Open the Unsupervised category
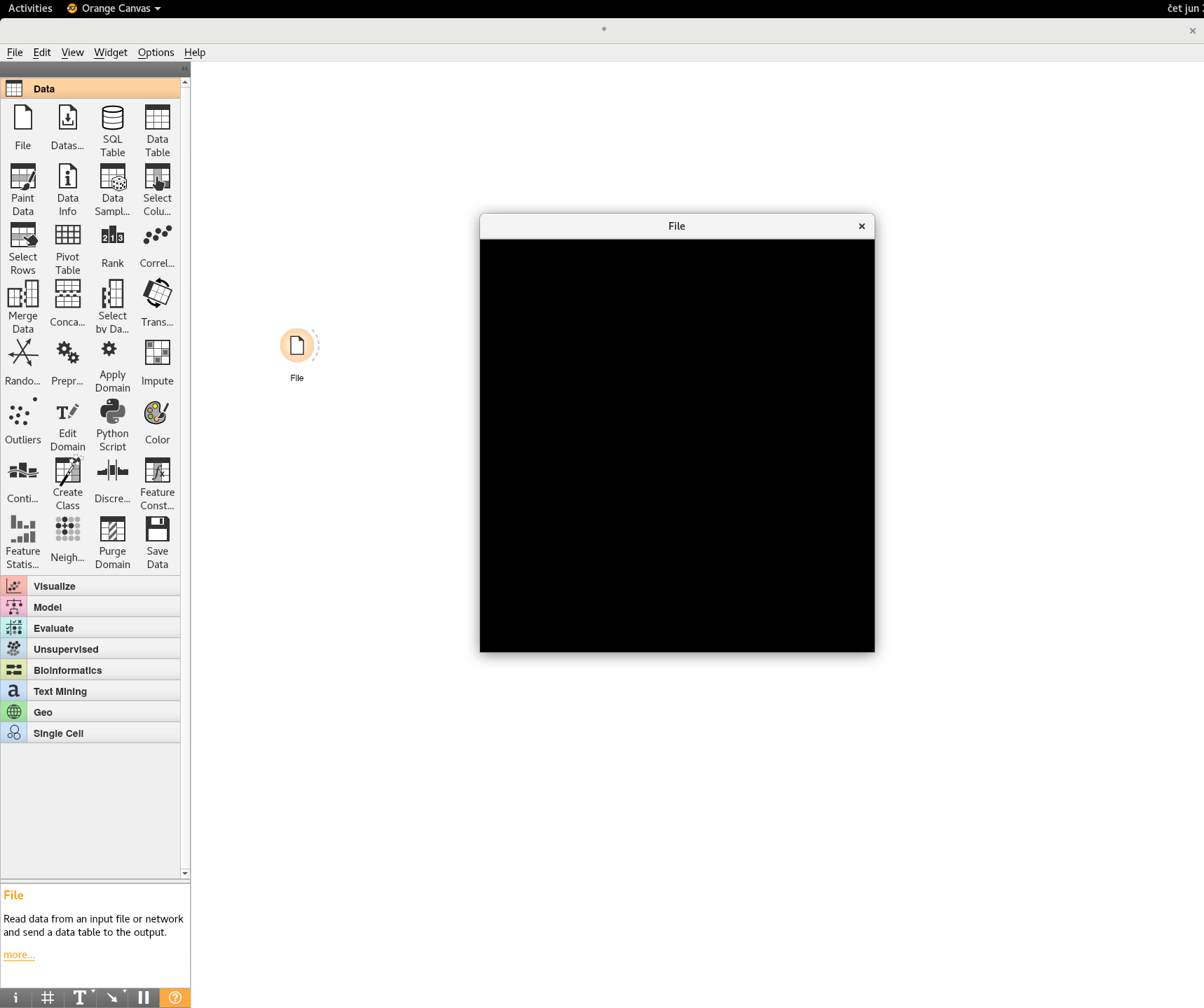Screen dimensions: 1204x1008 click(x=90, y=649)
